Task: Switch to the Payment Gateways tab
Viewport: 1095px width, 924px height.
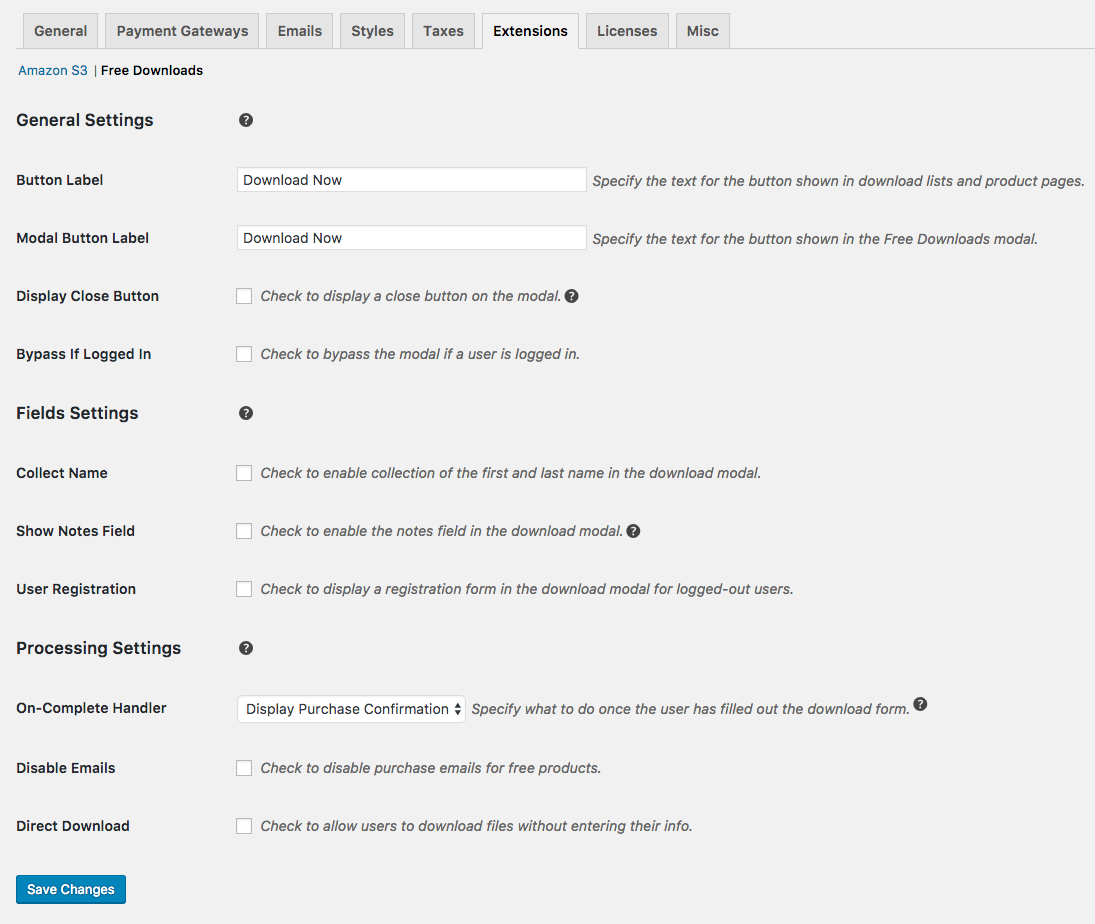Action: [x=182, y=31]
